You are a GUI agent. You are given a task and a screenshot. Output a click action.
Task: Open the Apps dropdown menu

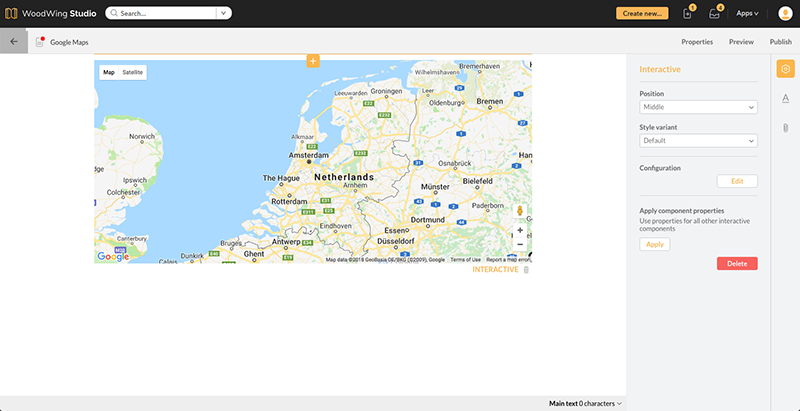click(747, 14)
